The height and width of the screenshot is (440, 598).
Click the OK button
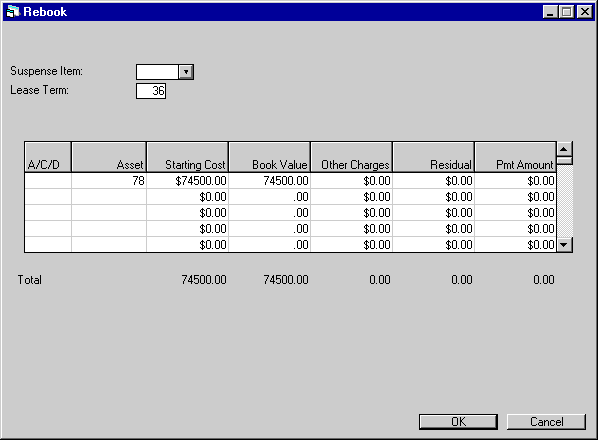[458, 422]
